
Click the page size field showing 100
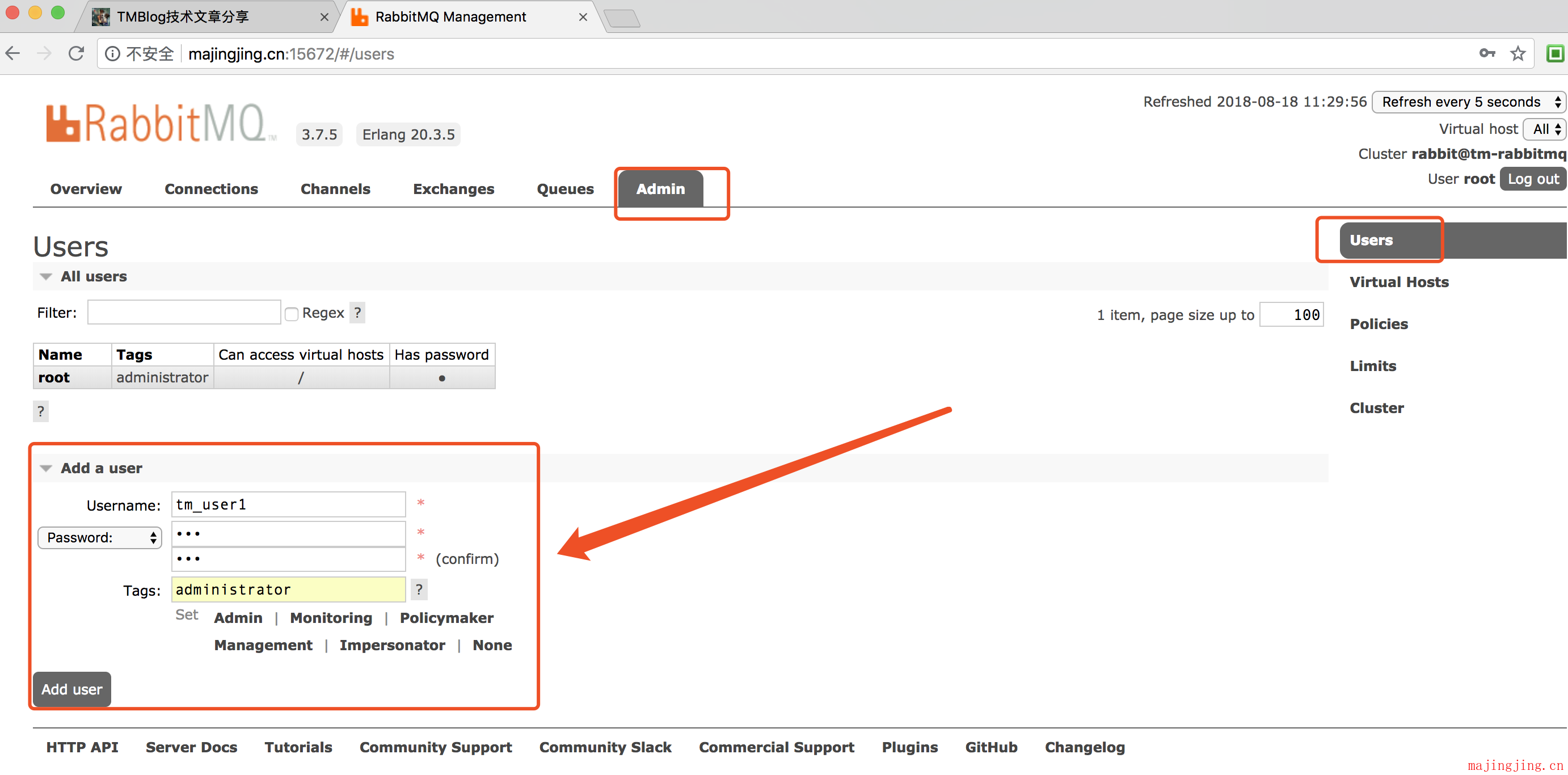(1292, 315)
